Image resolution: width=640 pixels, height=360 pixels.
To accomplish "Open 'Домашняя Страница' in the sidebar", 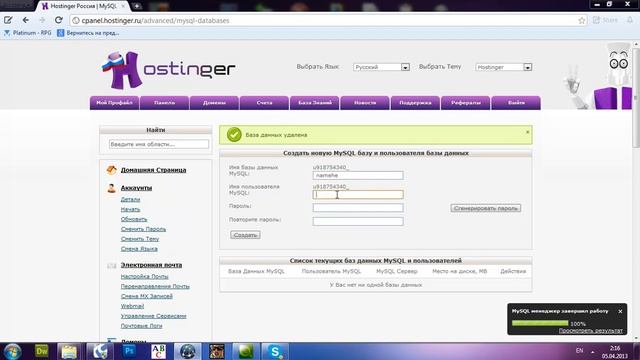I will tap(153, 170).
